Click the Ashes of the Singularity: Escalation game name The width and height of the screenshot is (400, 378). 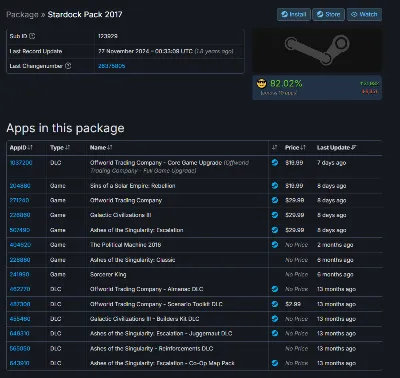click(136, 230)
